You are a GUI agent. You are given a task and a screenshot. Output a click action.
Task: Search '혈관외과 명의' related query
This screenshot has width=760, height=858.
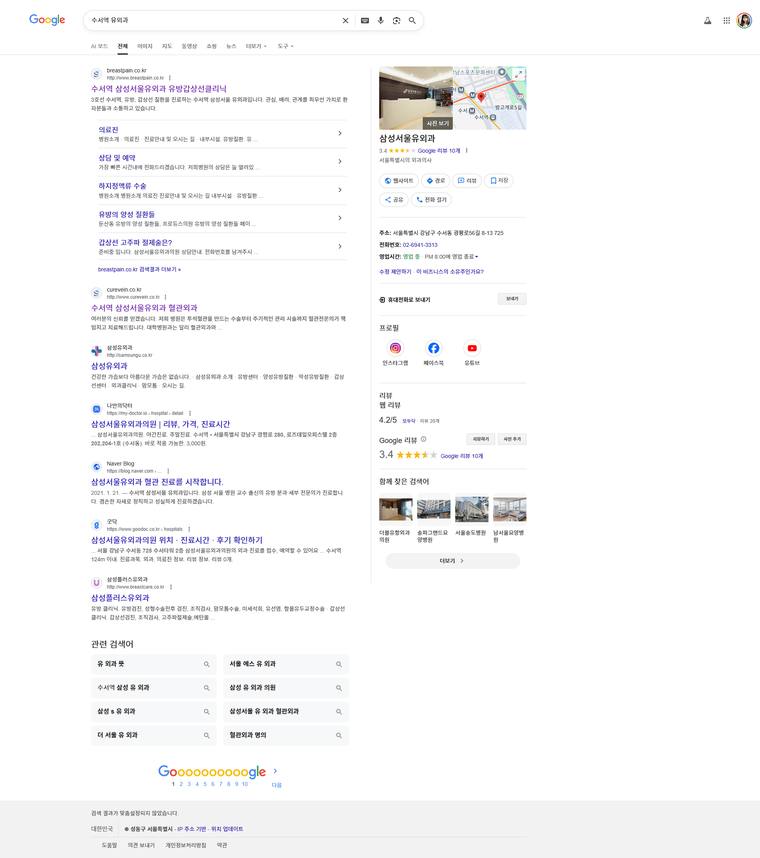click(286, 735)
